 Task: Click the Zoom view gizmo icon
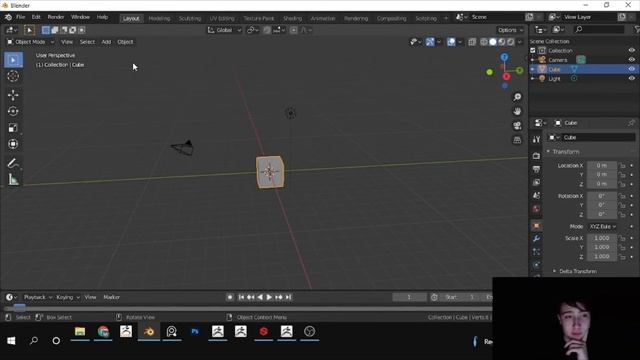517,97
